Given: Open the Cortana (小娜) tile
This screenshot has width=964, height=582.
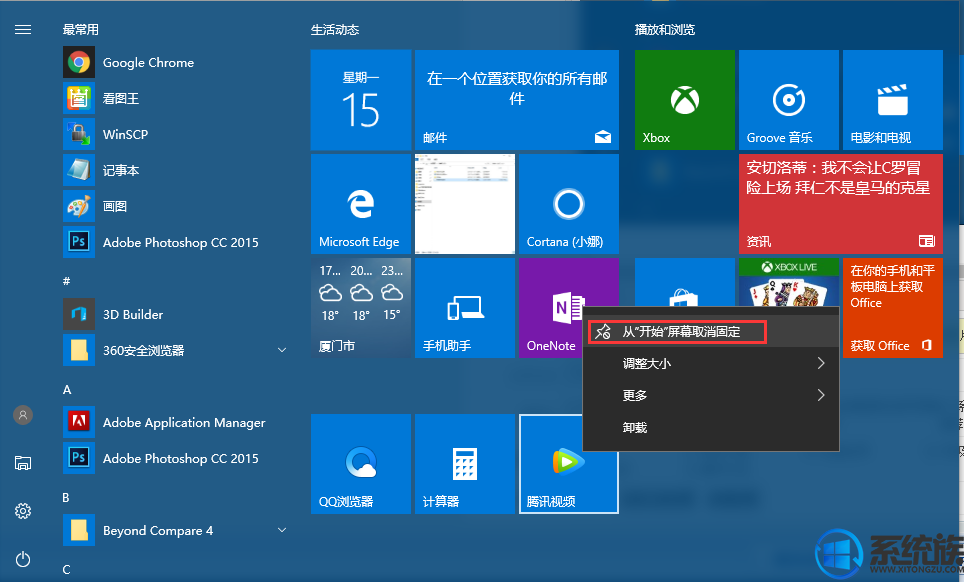Looking at the screenshot, I should 569,204.
